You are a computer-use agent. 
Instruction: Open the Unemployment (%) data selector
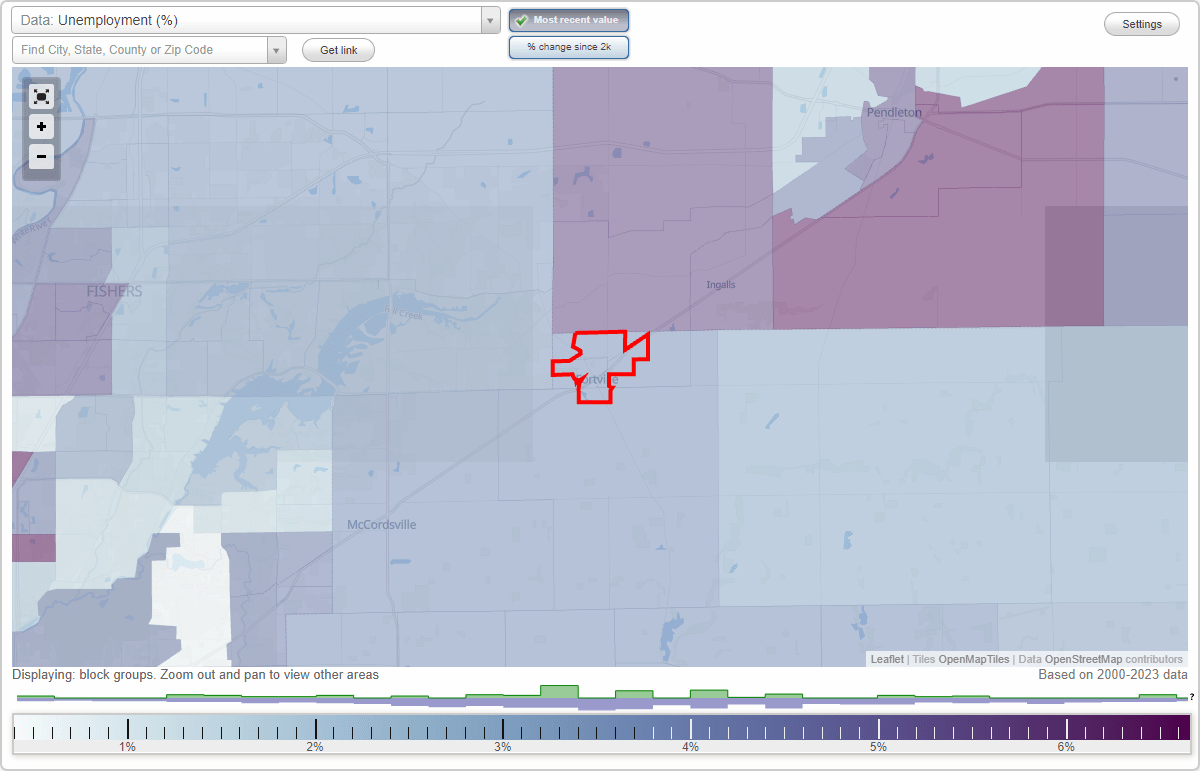tap(250, 19)
